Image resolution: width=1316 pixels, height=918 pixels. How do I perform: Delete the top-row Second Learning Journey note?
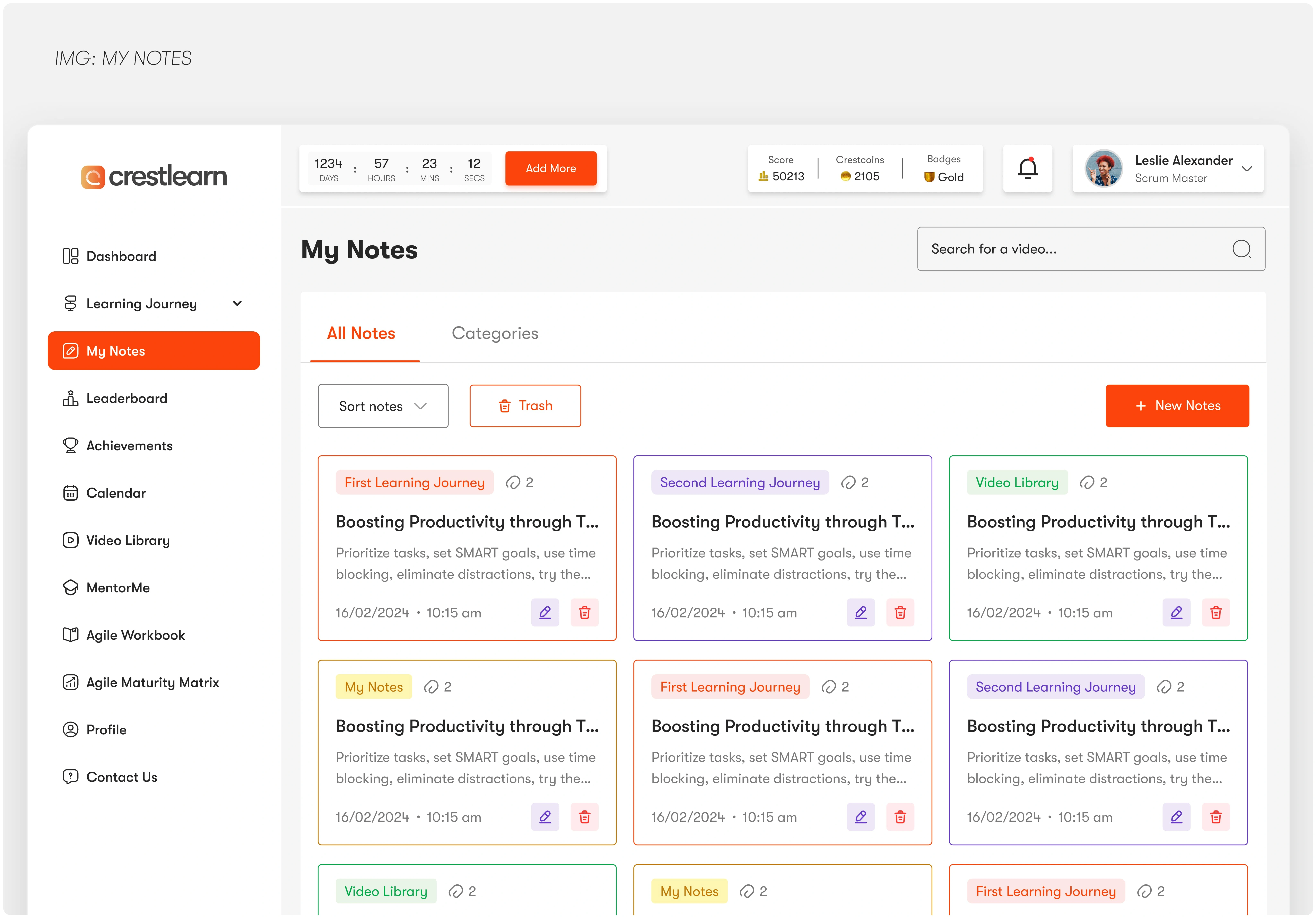click(x=900, y=613)
